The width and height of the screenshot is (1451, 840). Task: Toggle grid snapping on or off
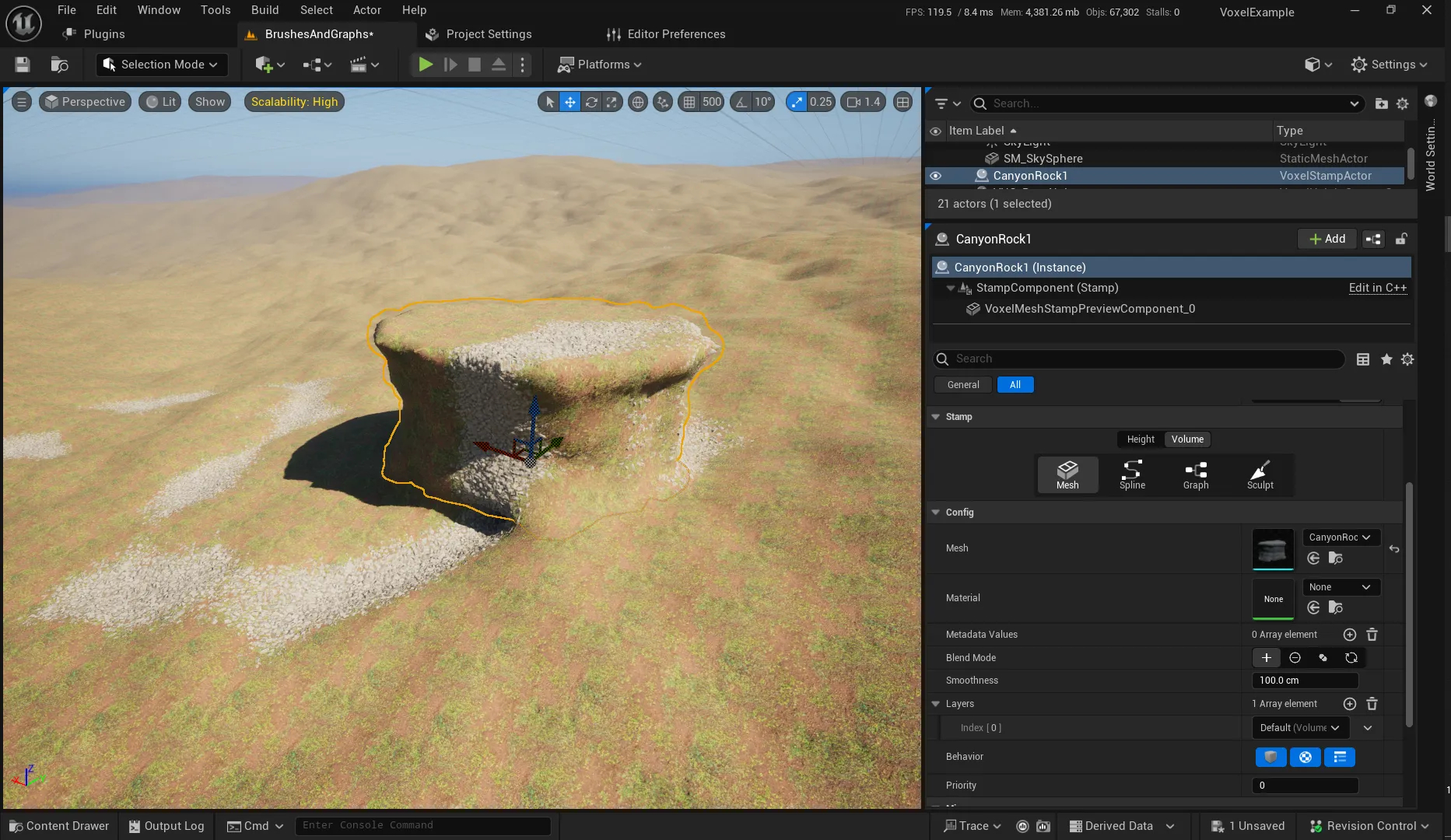pos(689,101)
